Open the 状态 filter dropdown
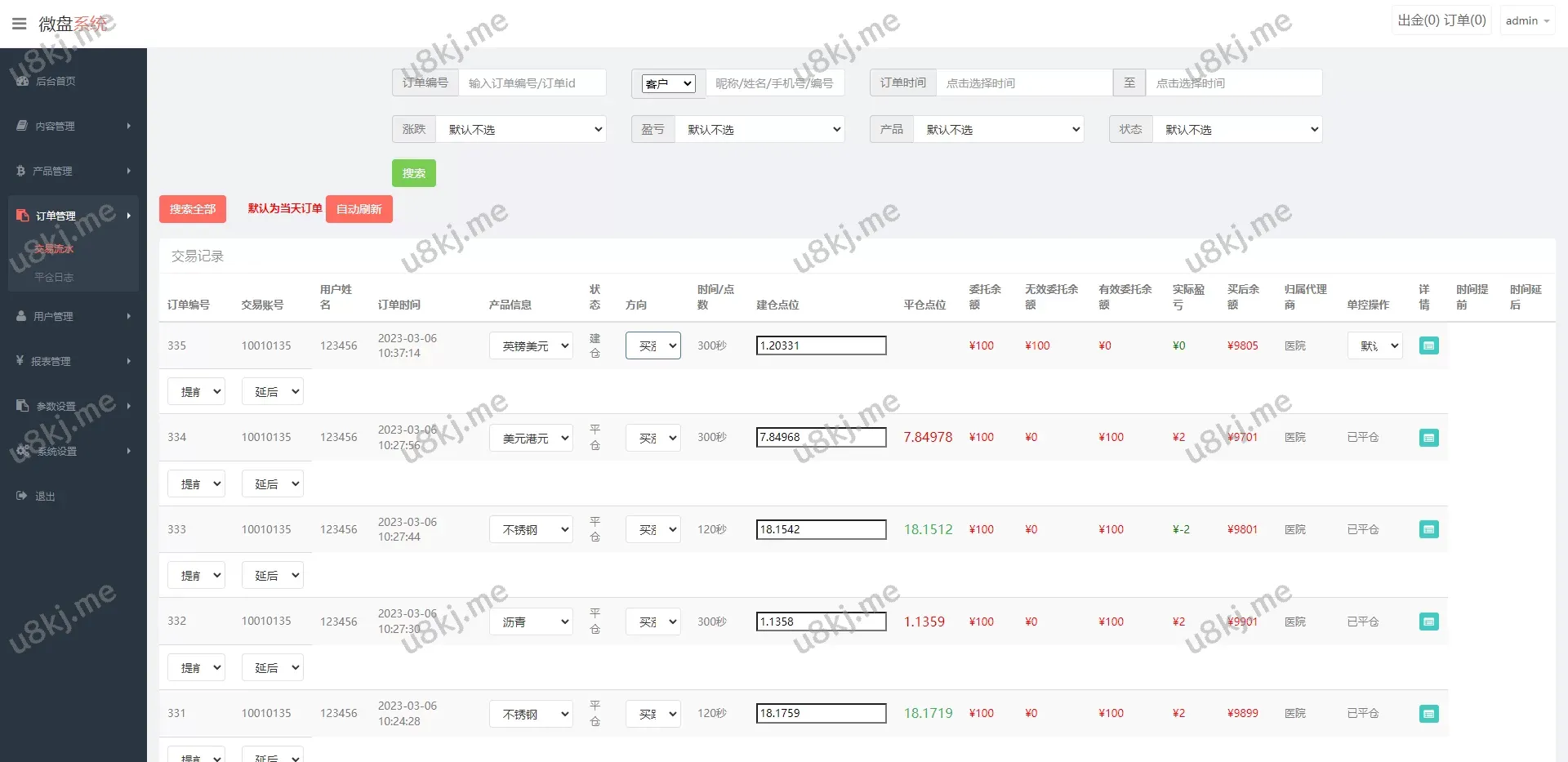The width and height of the screenshot is (1568, 762). (x=1236, y=129)
